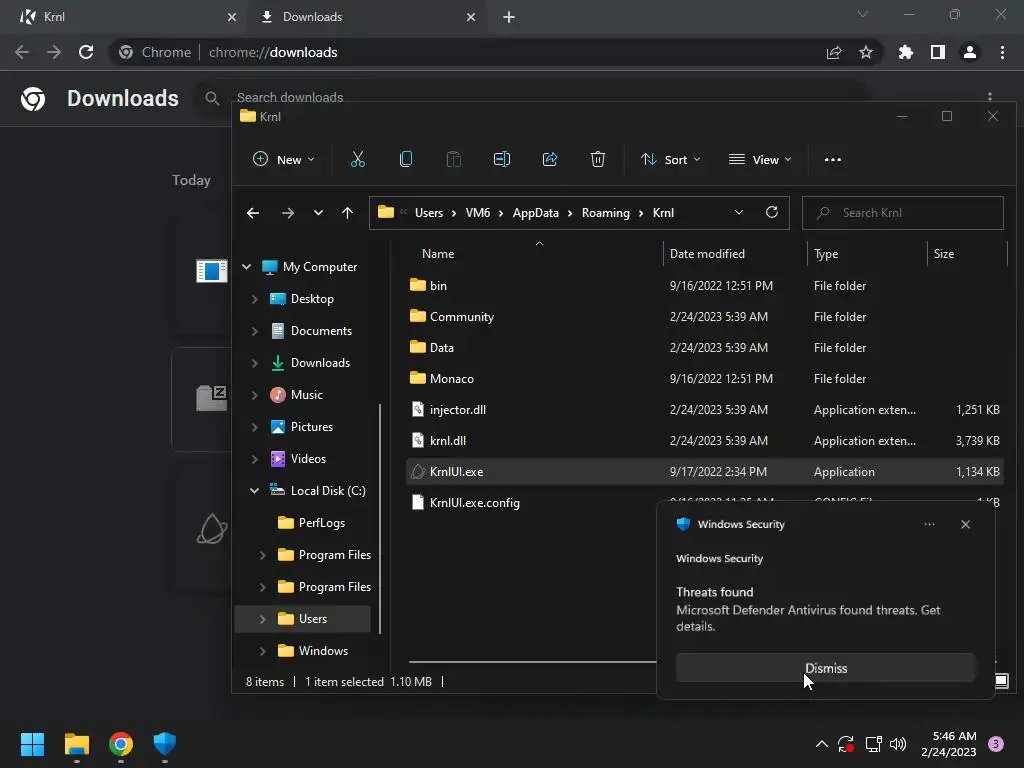Go up one folder level in Explorer
This screenshot has height=768, width=1024.
[x=347, y=213]
